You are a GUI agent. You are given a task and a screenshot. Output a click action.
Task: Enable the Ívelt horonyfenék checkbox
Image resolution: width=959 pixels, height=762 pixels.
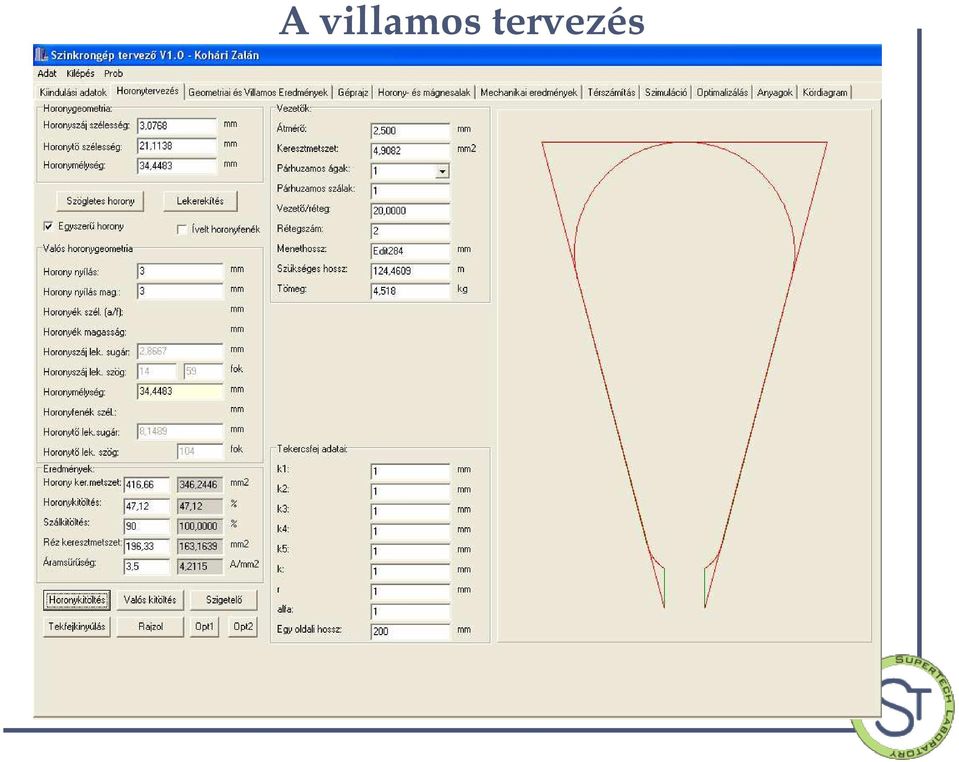(182, 229)
